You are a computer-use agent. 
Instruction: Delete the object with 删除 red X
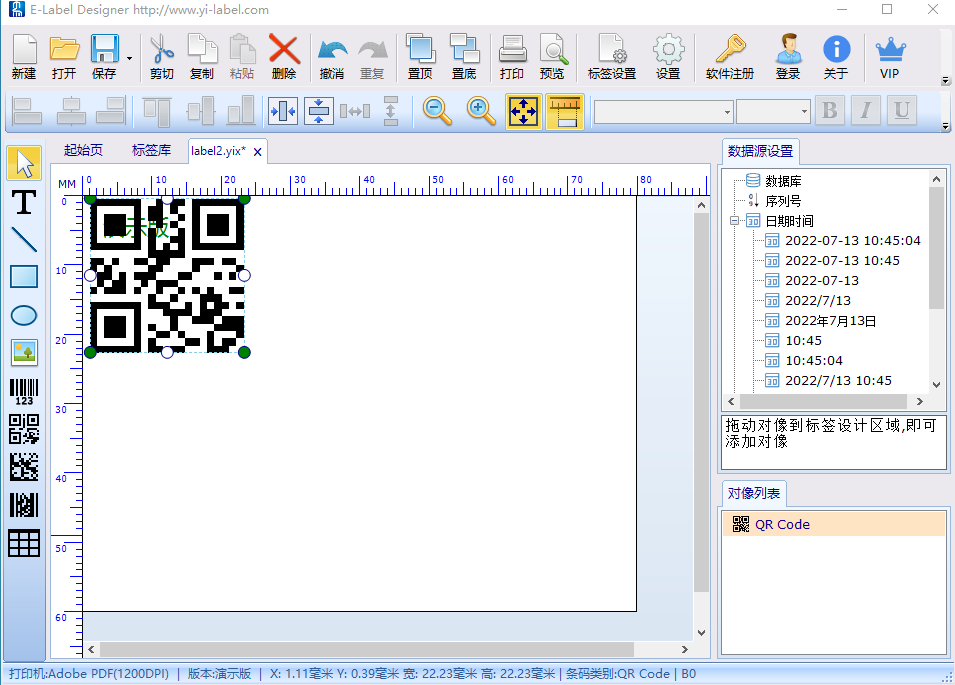point(284,56)
